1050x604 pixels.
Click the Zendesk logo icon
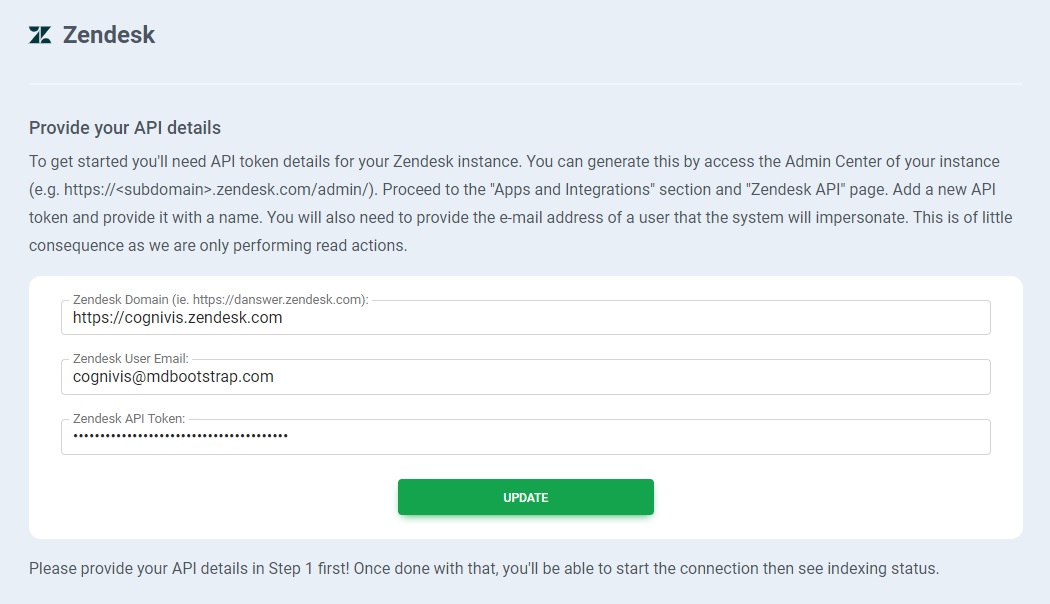40,35
